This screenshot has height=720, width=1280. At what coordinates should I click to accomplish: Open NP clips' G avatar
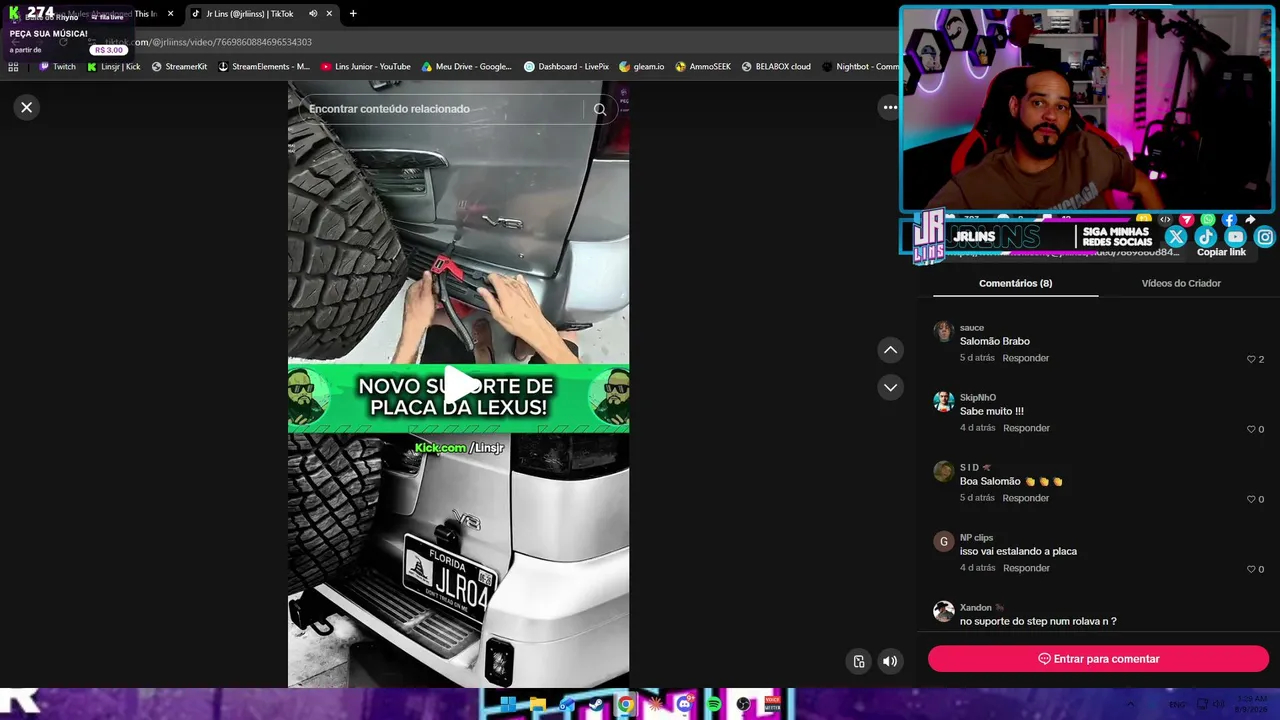(x=943, y=541)
